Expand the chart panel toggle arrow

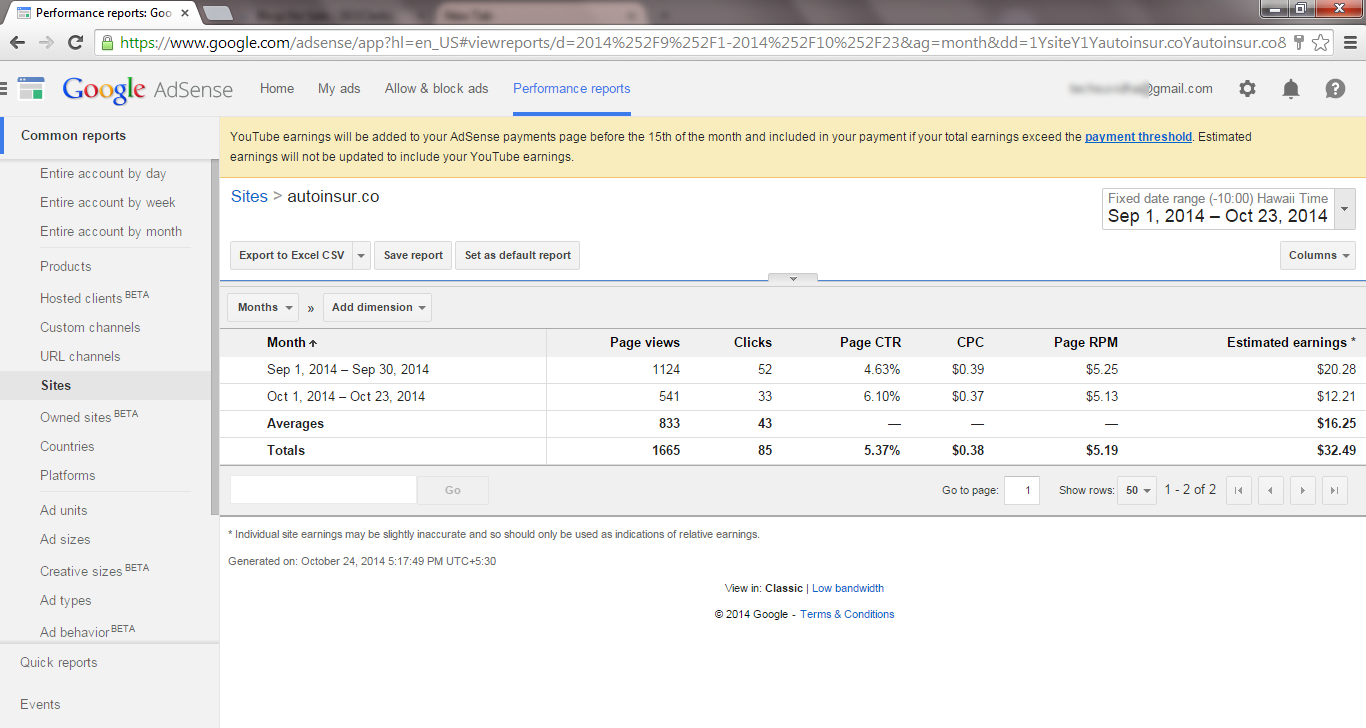pos(793,279)
